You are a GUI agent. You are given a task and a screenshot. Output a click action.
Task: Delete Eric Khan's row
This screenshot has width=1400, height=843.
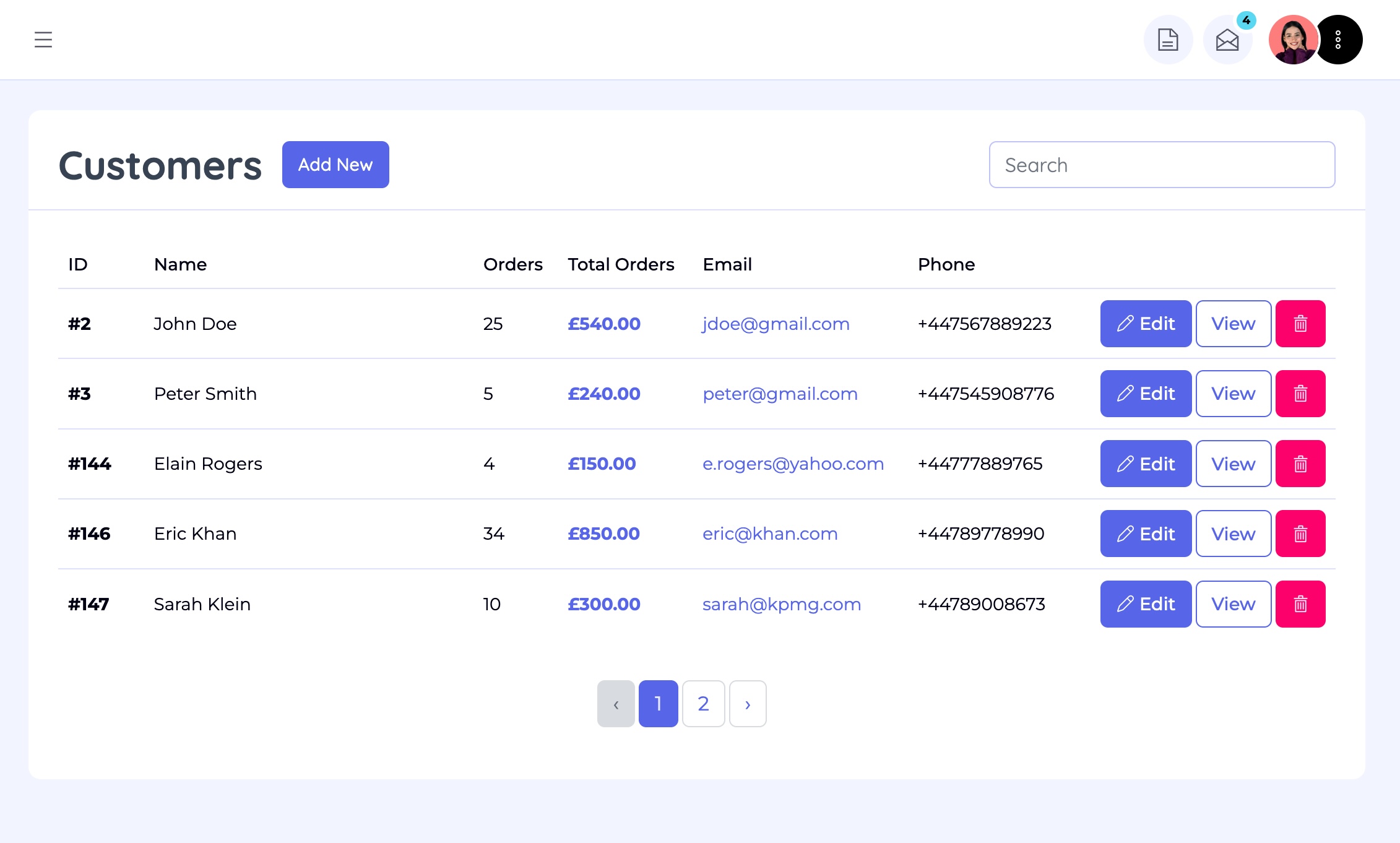click(1300, 534)
